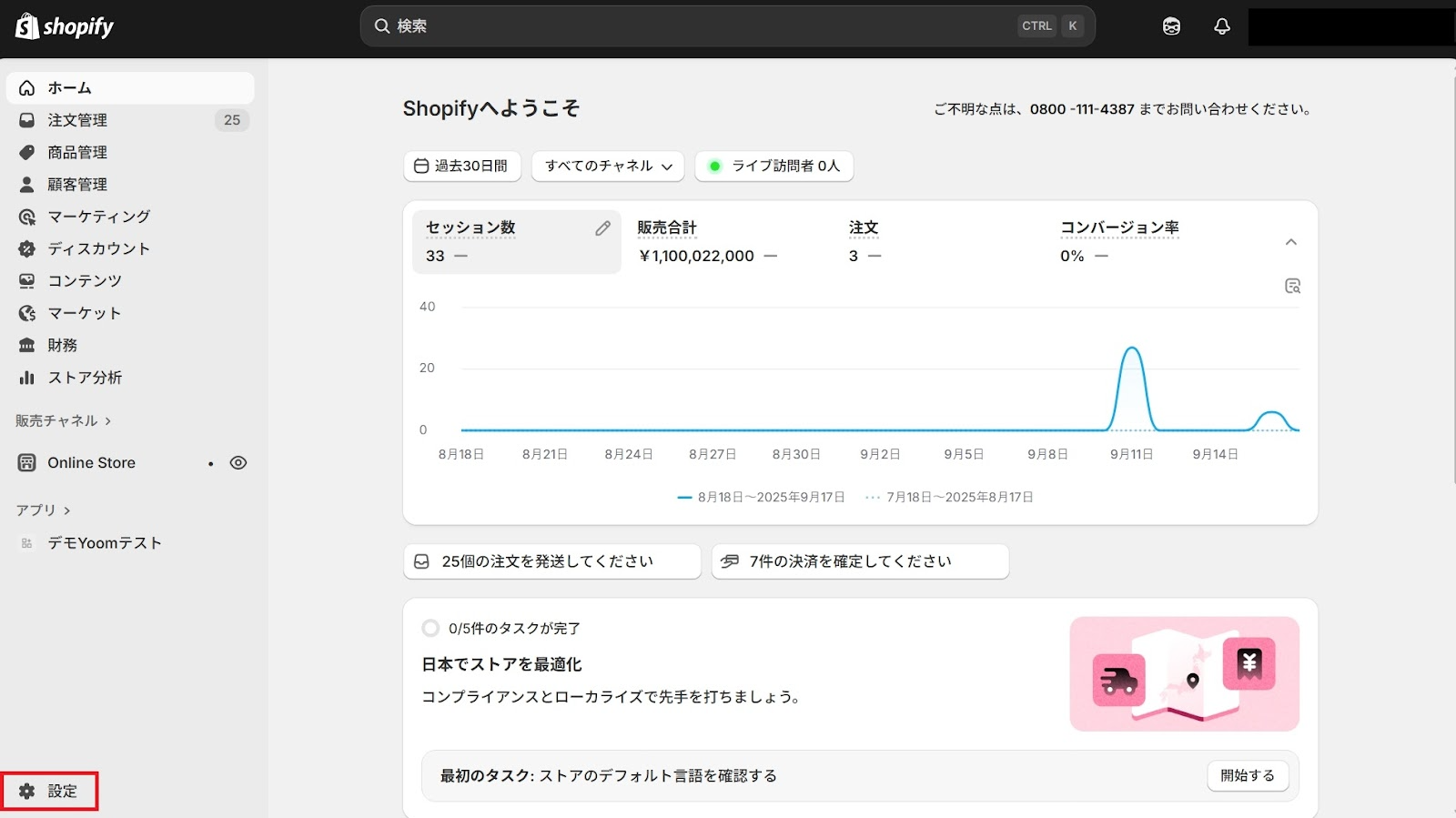This screenshot has width=1456, height=818.
Task: Click the Shopify logo
Action: [x=65, y=26]
